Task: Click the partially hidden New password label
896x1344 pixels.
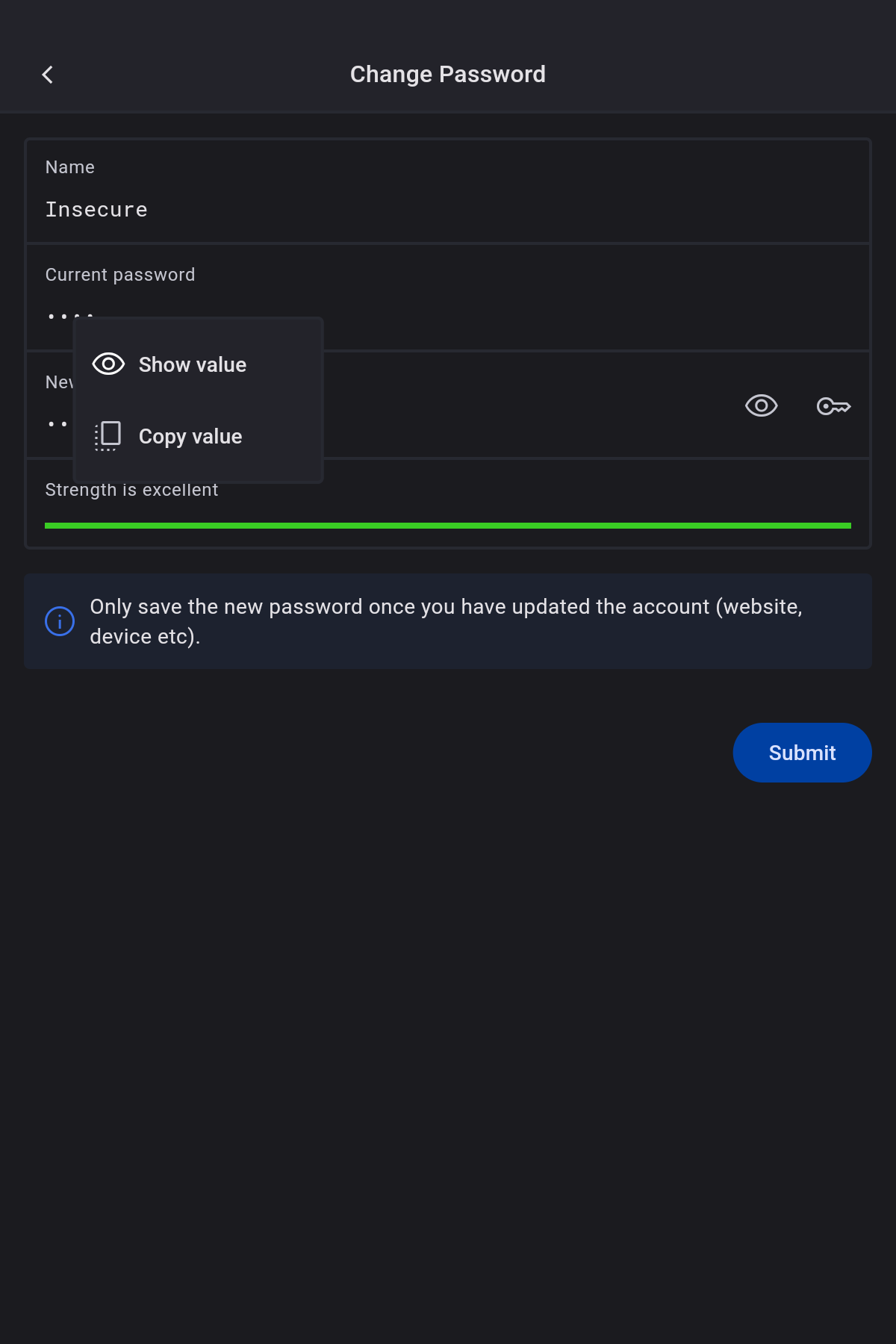Action: (x=59, y=382)
